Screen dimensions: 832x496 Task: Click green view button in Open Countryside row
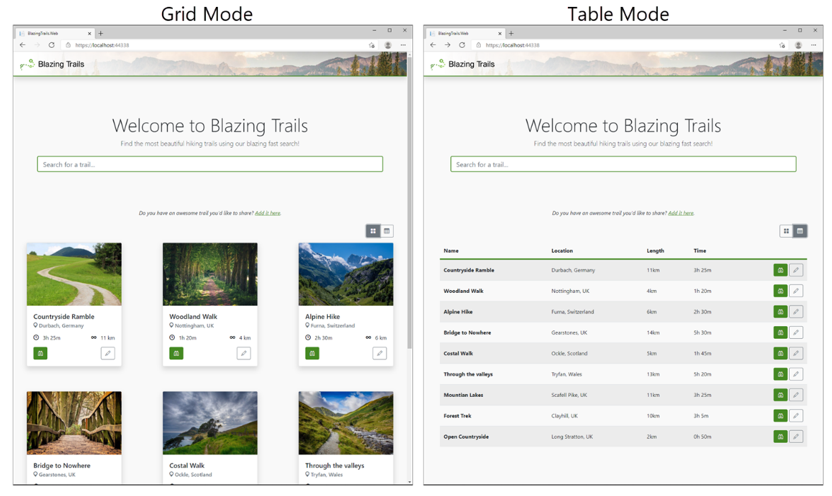[780, 437]
